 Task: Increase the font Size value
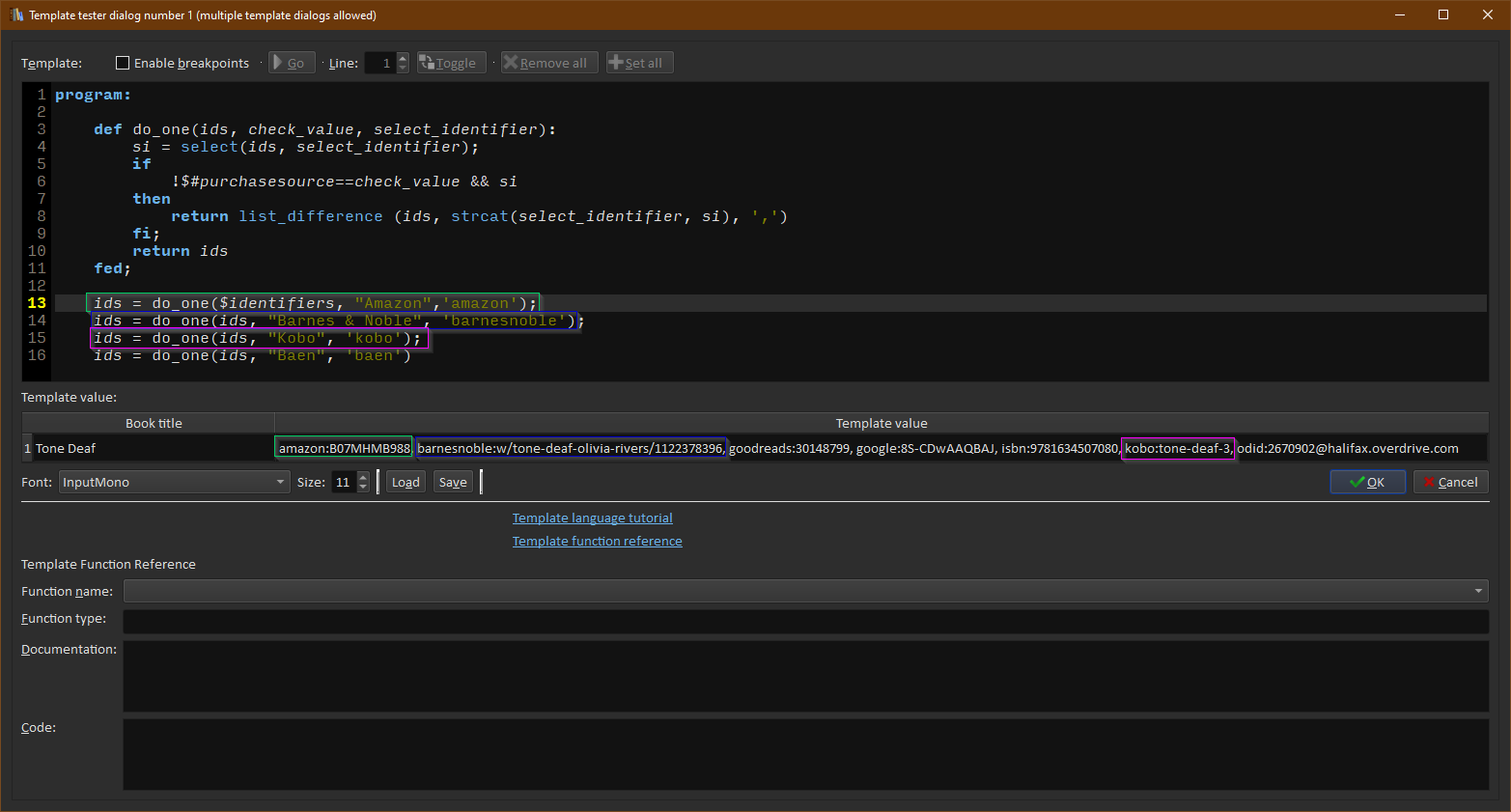[363, 477]
